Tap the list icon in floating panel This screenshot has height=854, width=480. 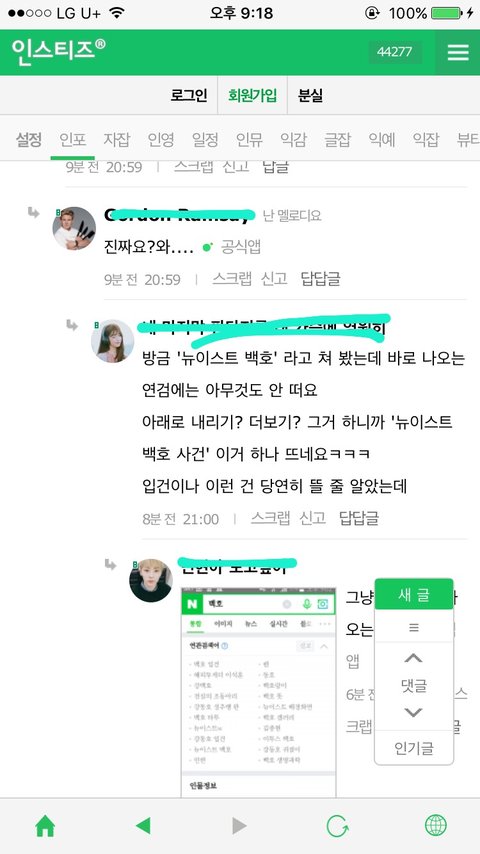(x=414, y=627)
